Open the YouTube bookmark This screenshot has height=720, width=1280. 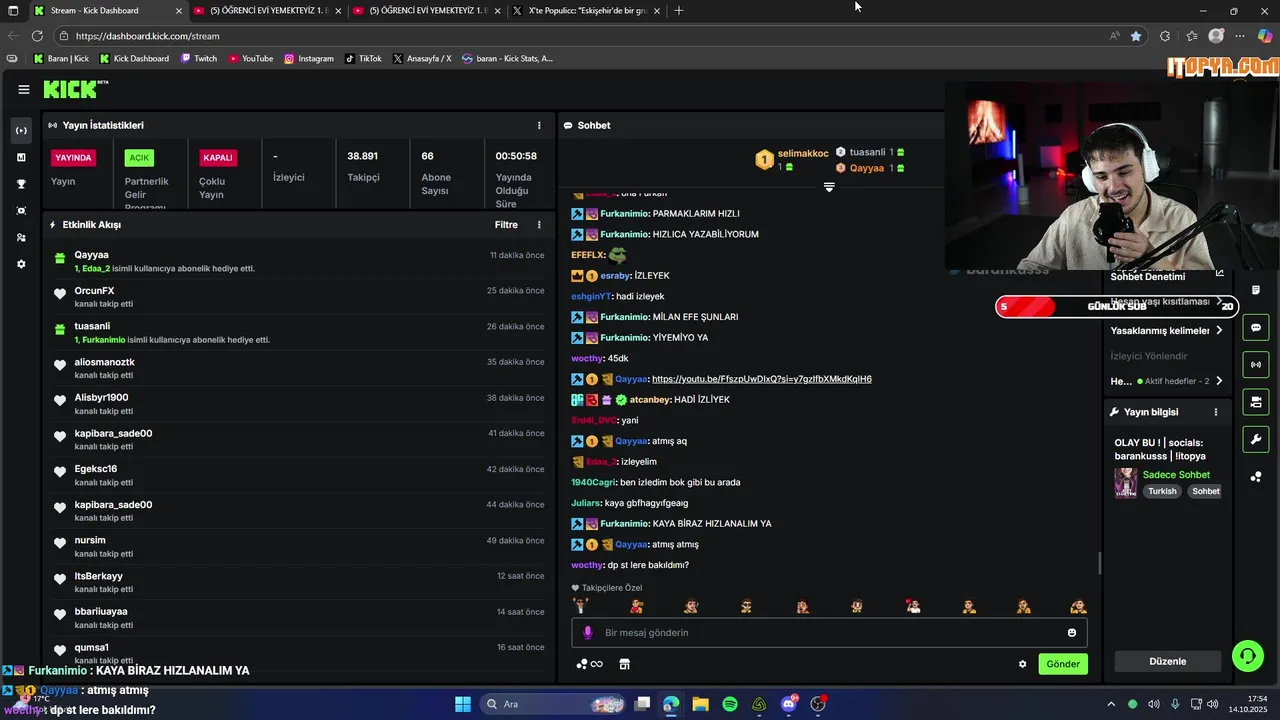251,59
